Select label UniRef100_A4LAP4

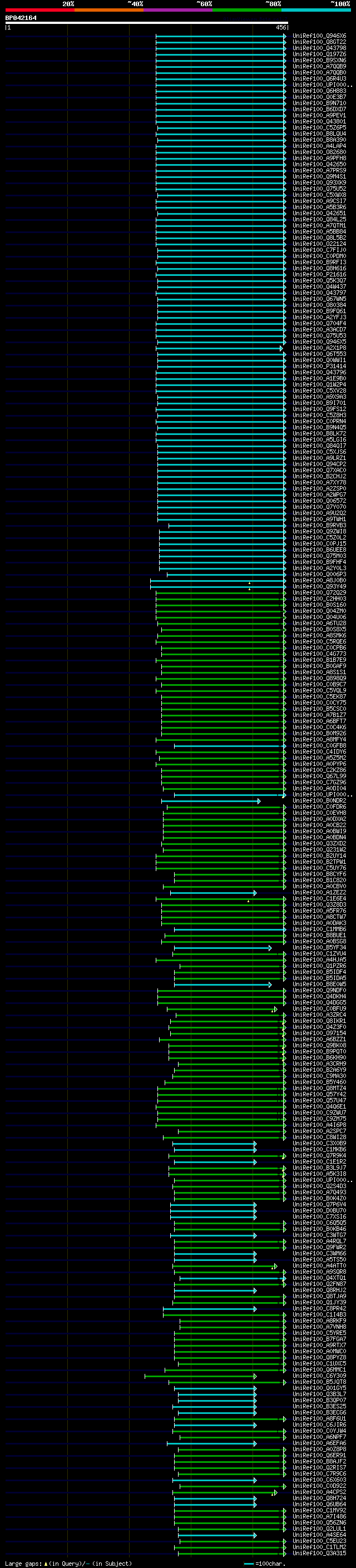tap(319, 146)
